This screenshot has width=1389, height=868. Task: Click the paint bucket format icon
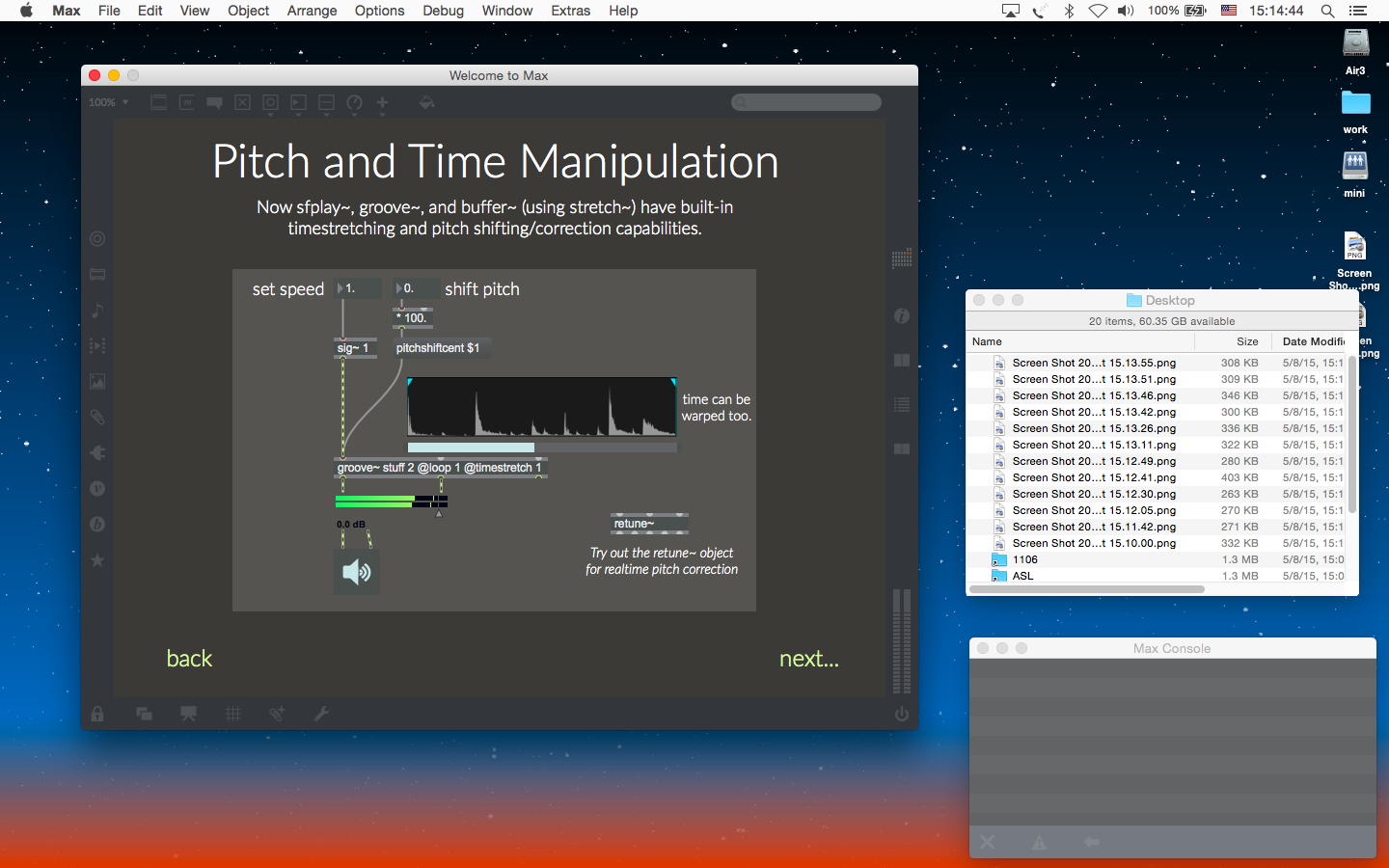pos(426,102)
